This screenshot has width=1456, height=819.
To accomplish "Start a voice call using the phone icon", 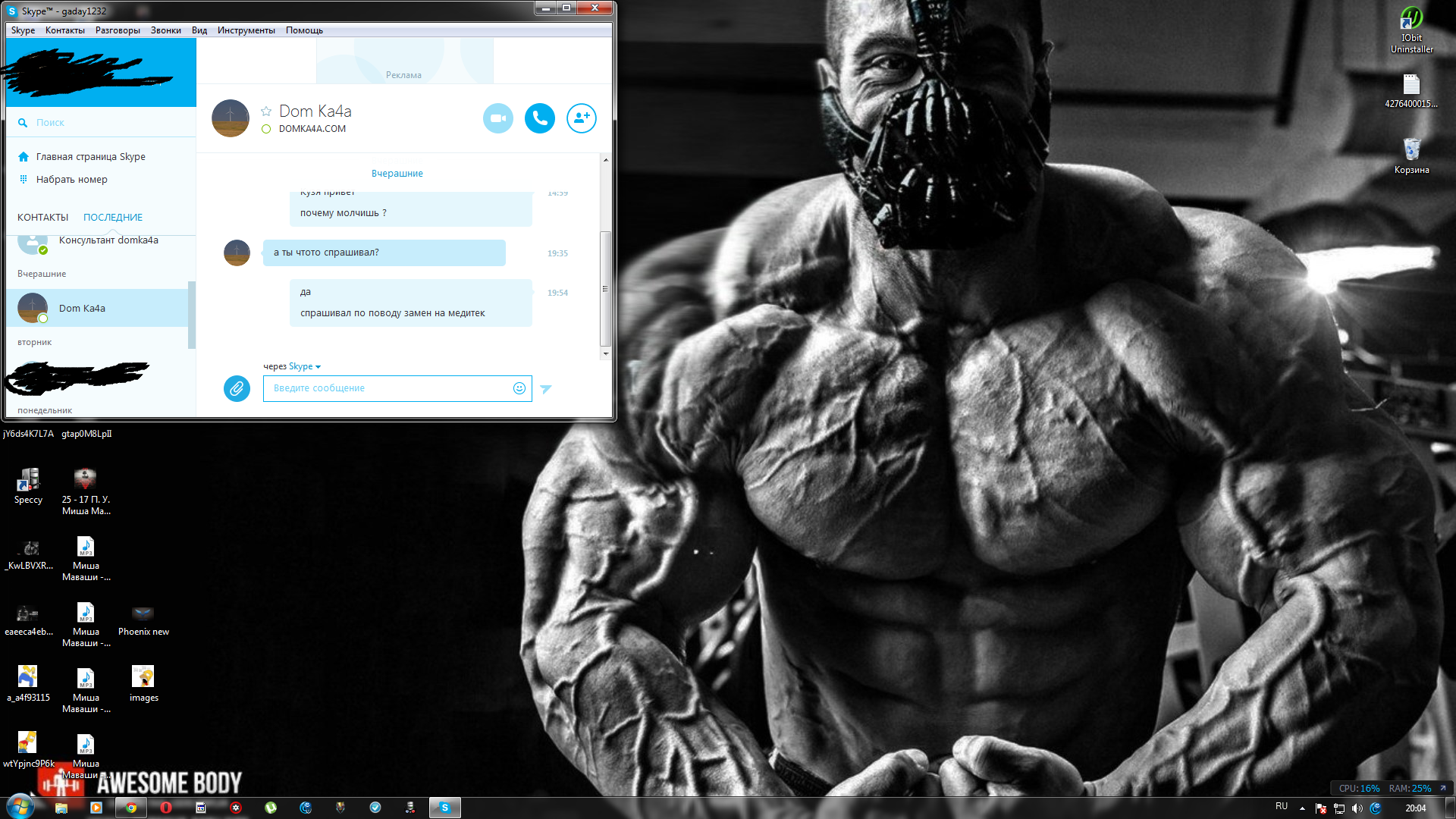I will click(x=539, y=118).
